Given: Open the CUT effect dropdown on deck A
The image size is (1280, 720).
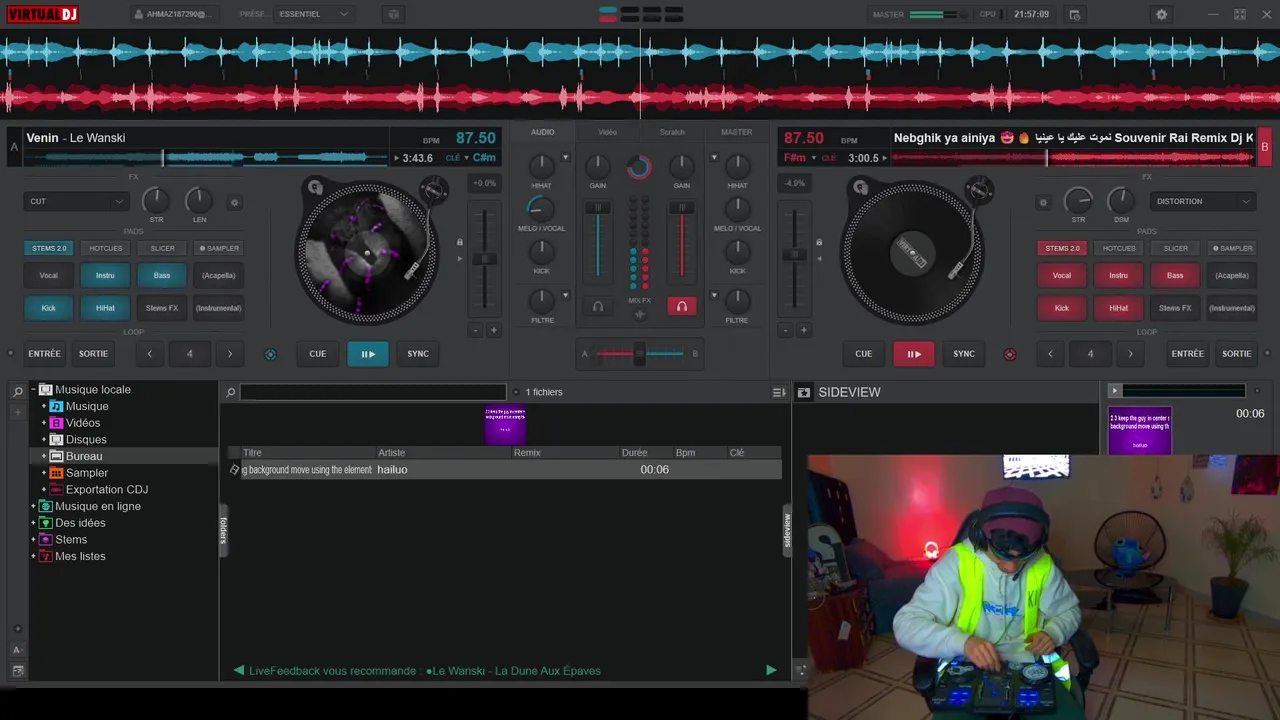Looking at the screenshot, I should 76,201.
